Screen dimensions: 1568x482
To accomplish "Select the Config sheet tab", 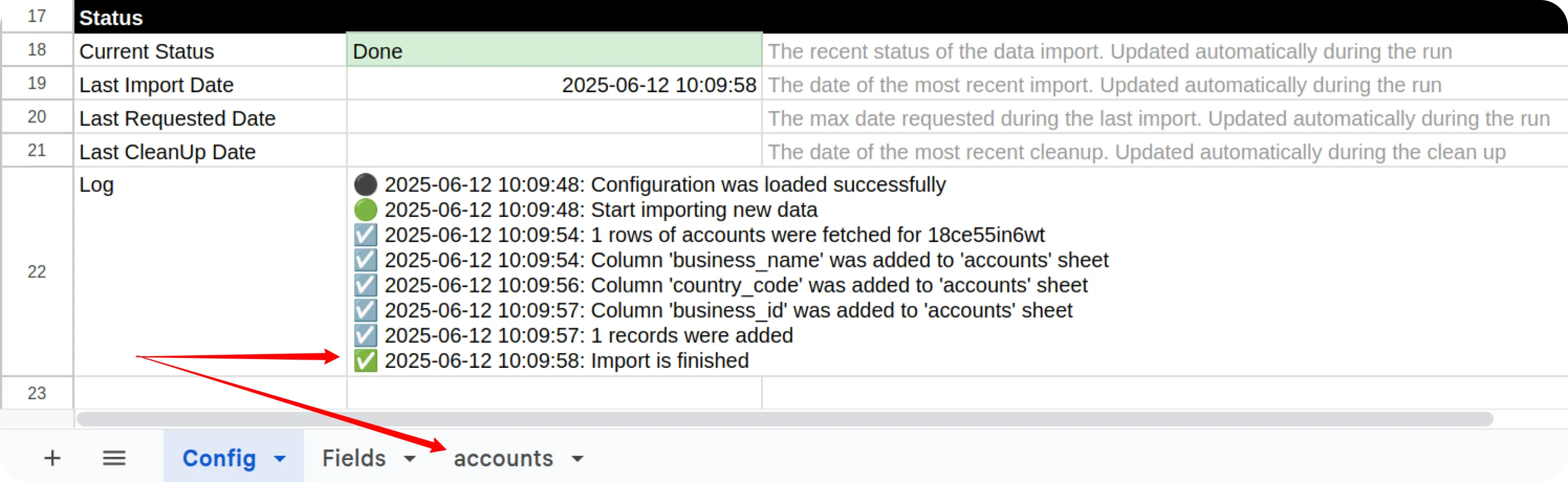I will coord(218,458).
